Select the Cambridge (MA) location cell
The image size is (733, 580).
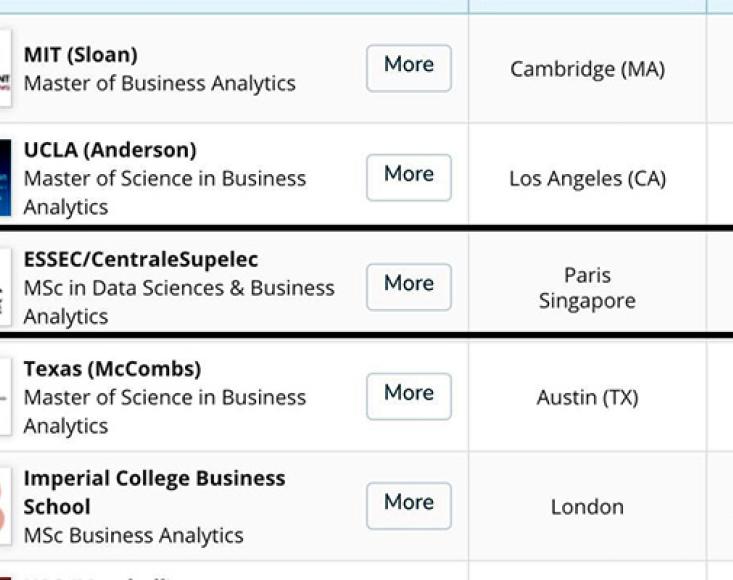(x=588, y=69)
